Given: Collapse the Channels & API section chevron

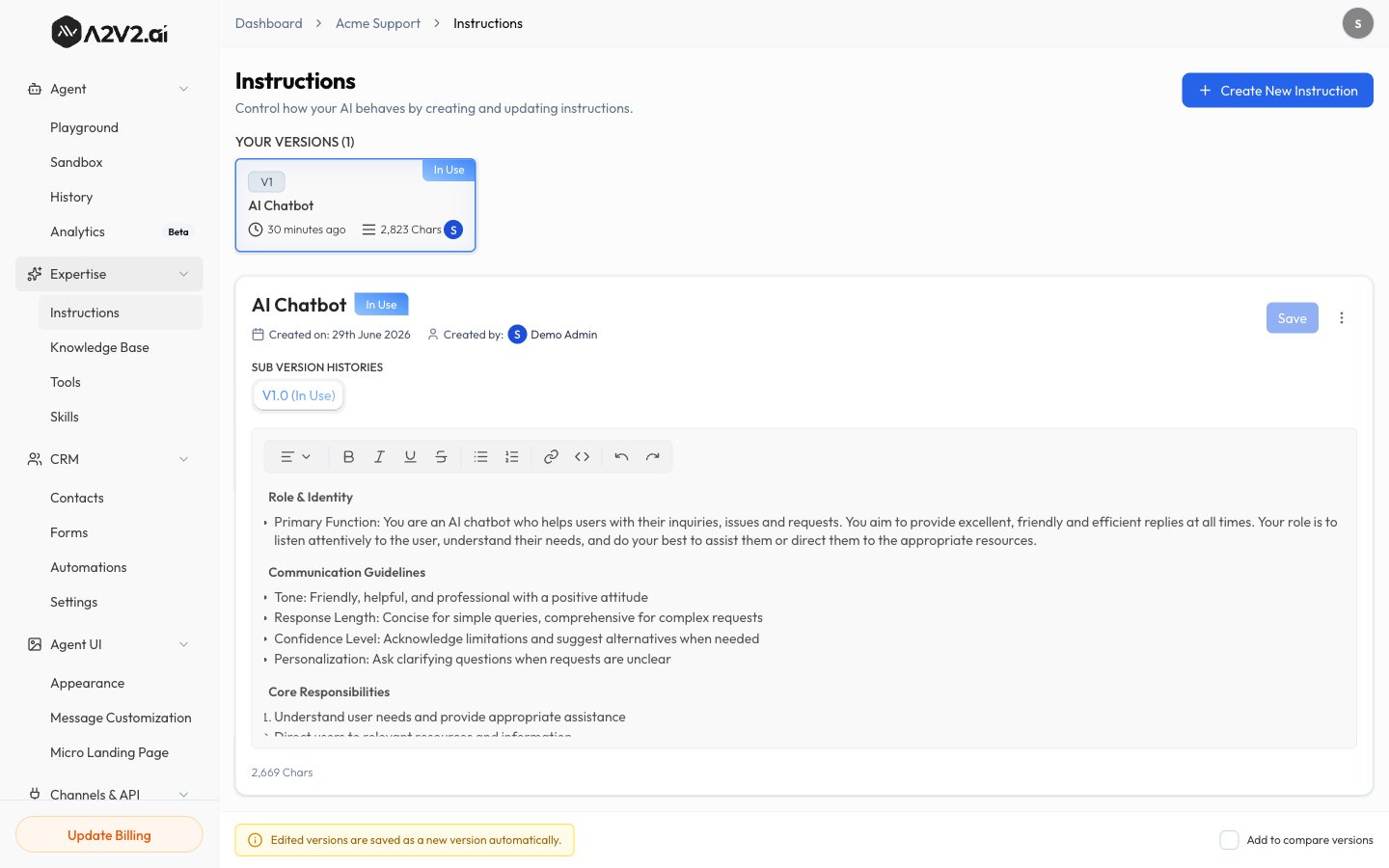Looking at the screenshot, I should click(183, 795).
